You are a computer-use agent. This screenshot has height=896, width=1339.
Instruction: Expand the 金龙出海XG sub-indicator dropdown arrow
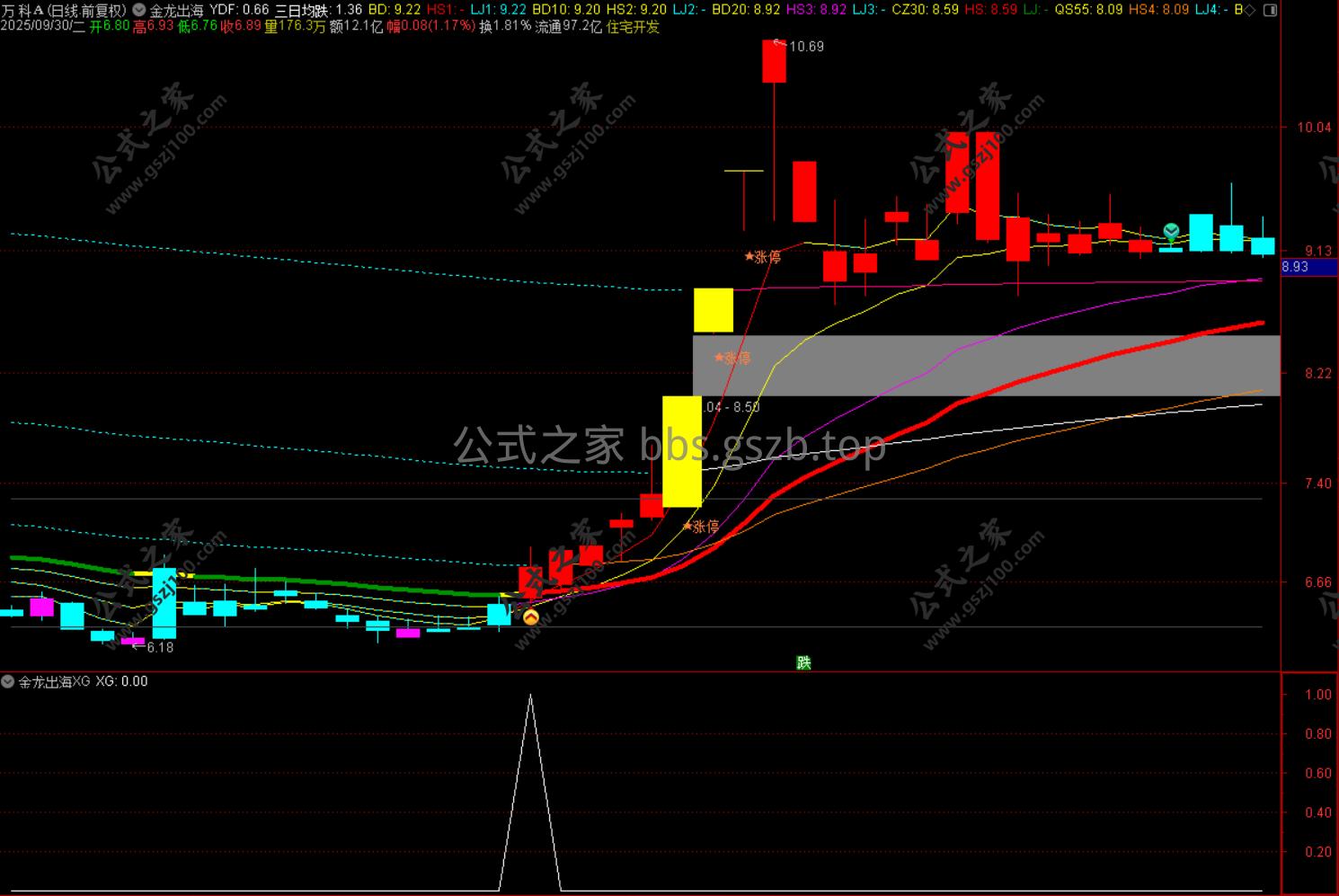(x=9, y=682)
